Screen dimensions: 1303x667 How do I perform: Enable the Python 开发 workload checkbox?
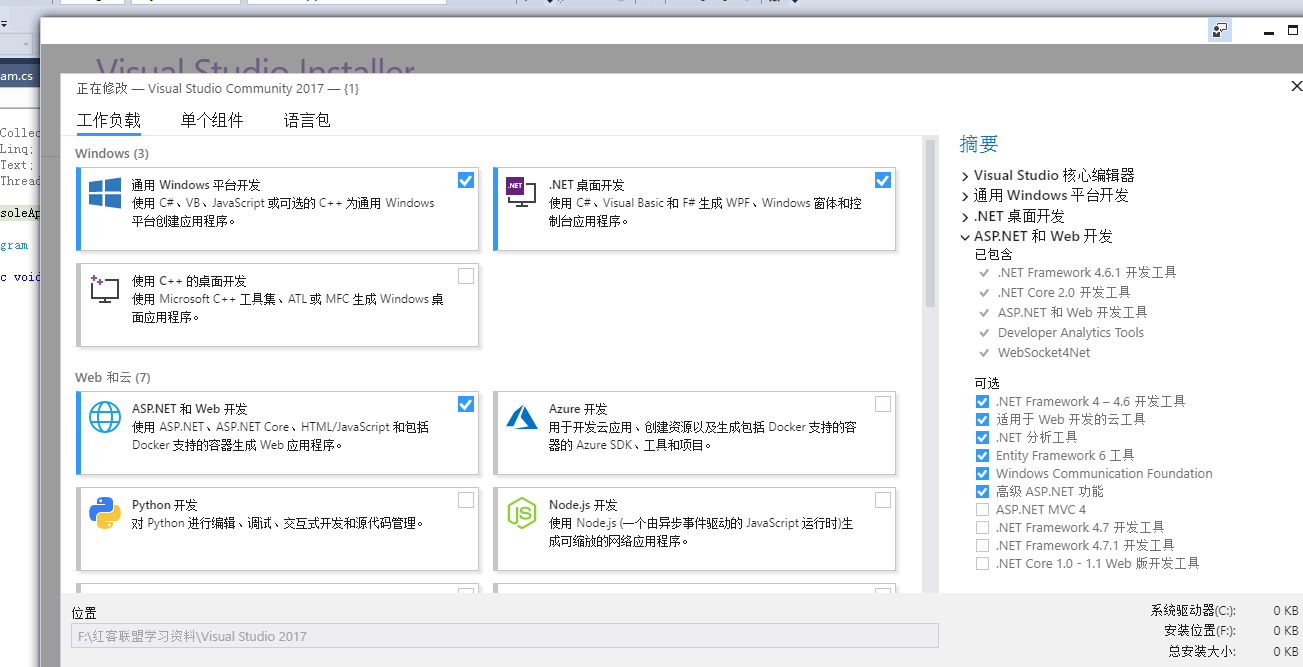466,500
